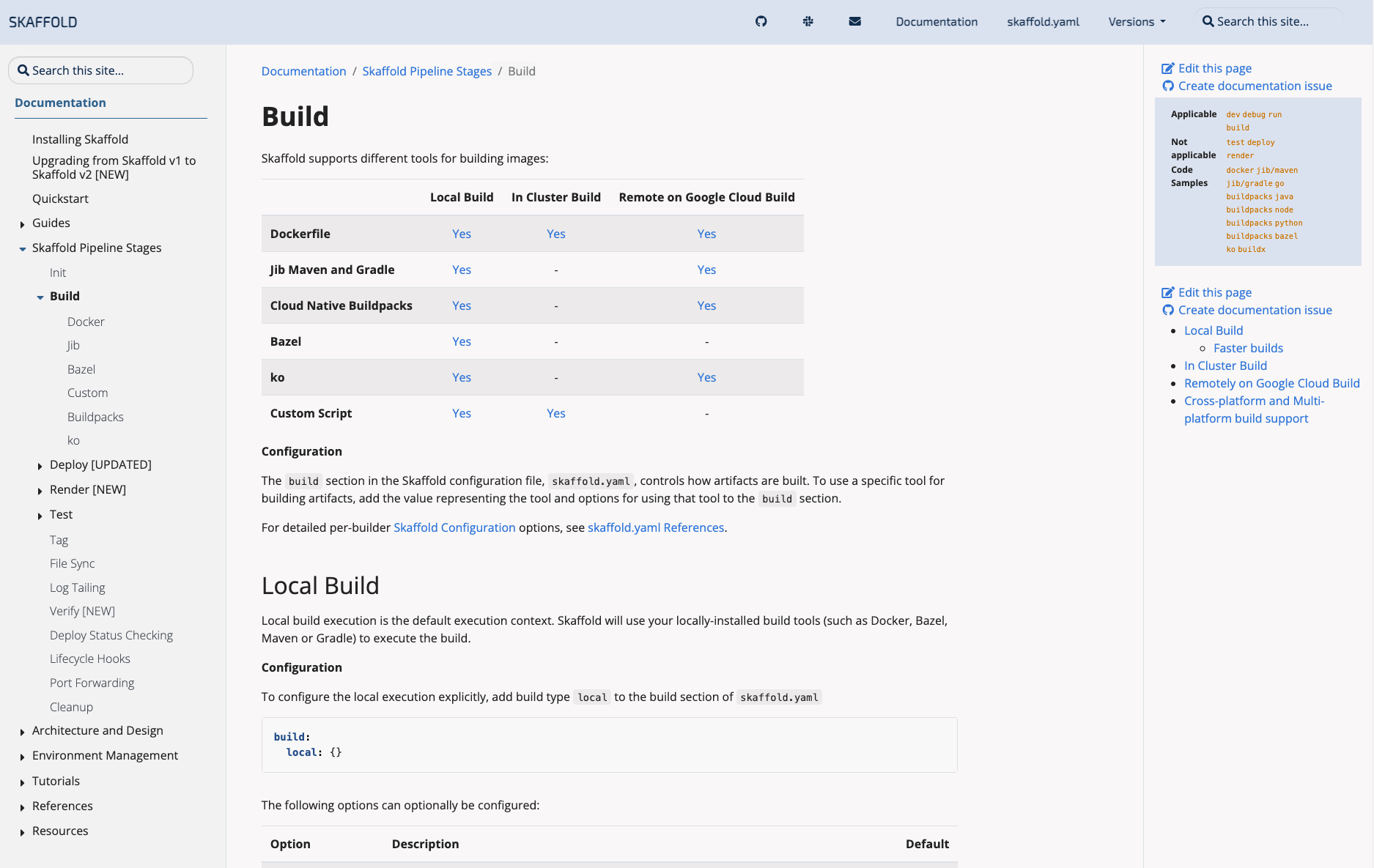This screenshot has height=868, width=1374.
Task: Click Dockerfile Local Build Yes link
Action: coord(462,234)
